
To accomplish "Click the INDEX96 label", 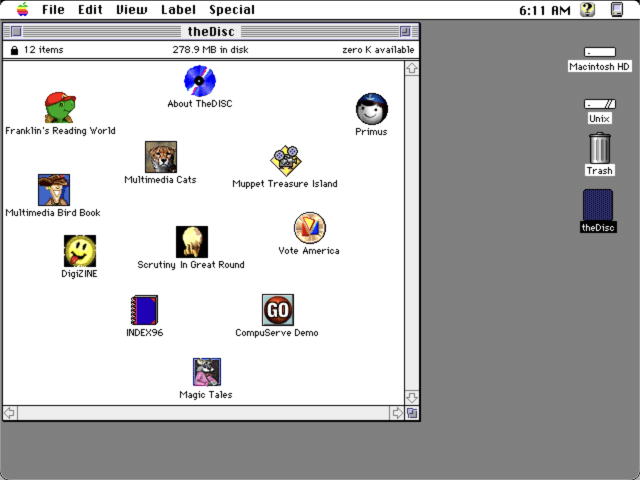I will point(144,333).
